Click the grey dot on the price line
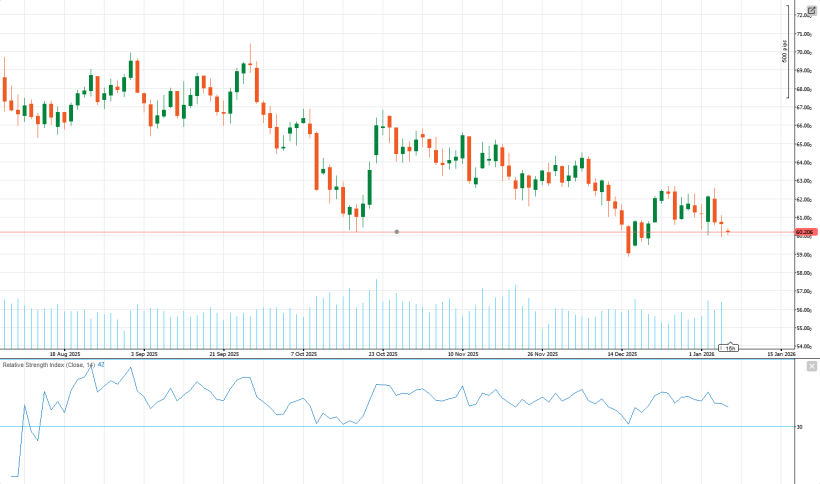 point(397,232)
